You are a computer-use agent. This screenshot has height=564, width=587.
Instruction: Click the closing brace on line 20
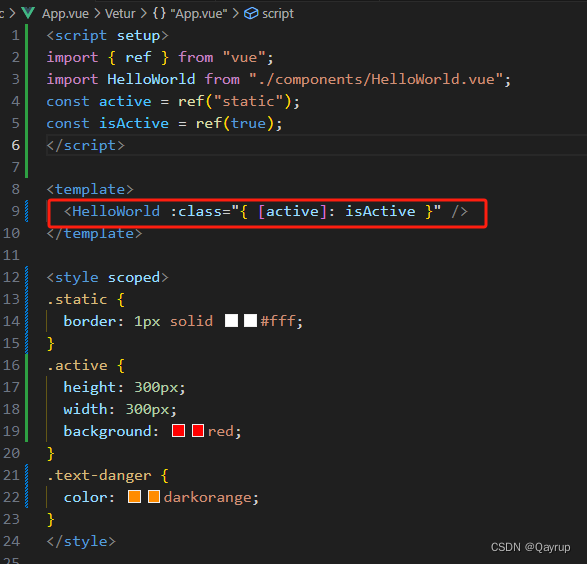(x=51, y=453)
